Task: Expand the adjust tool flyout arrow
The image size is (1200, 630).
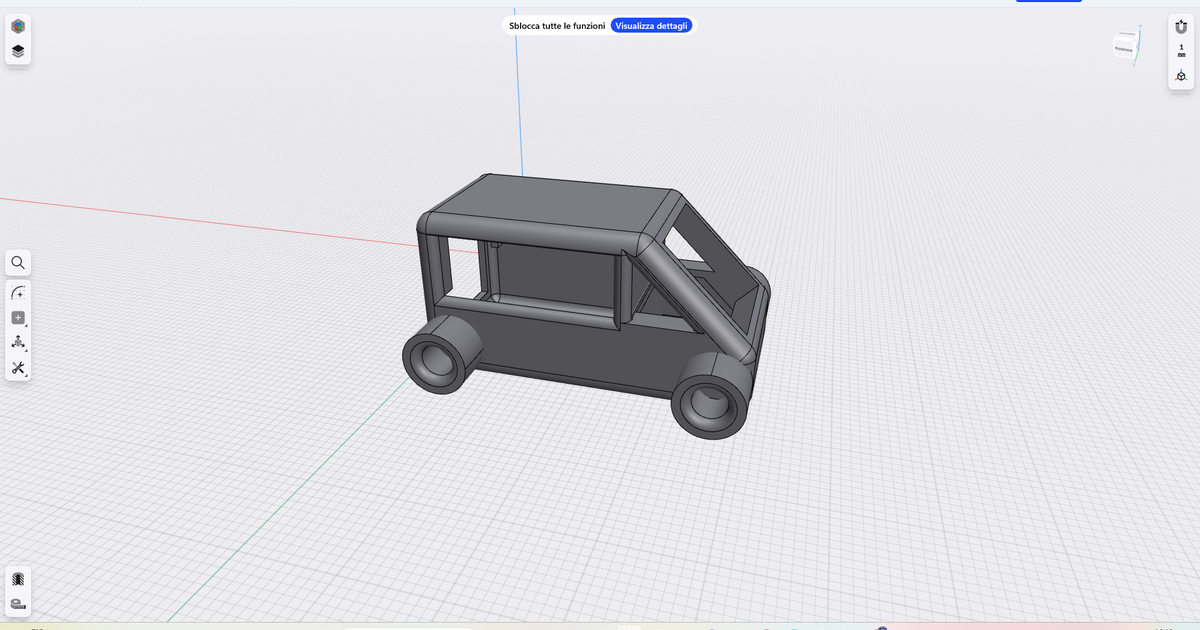Action: [x=26, y=377]
